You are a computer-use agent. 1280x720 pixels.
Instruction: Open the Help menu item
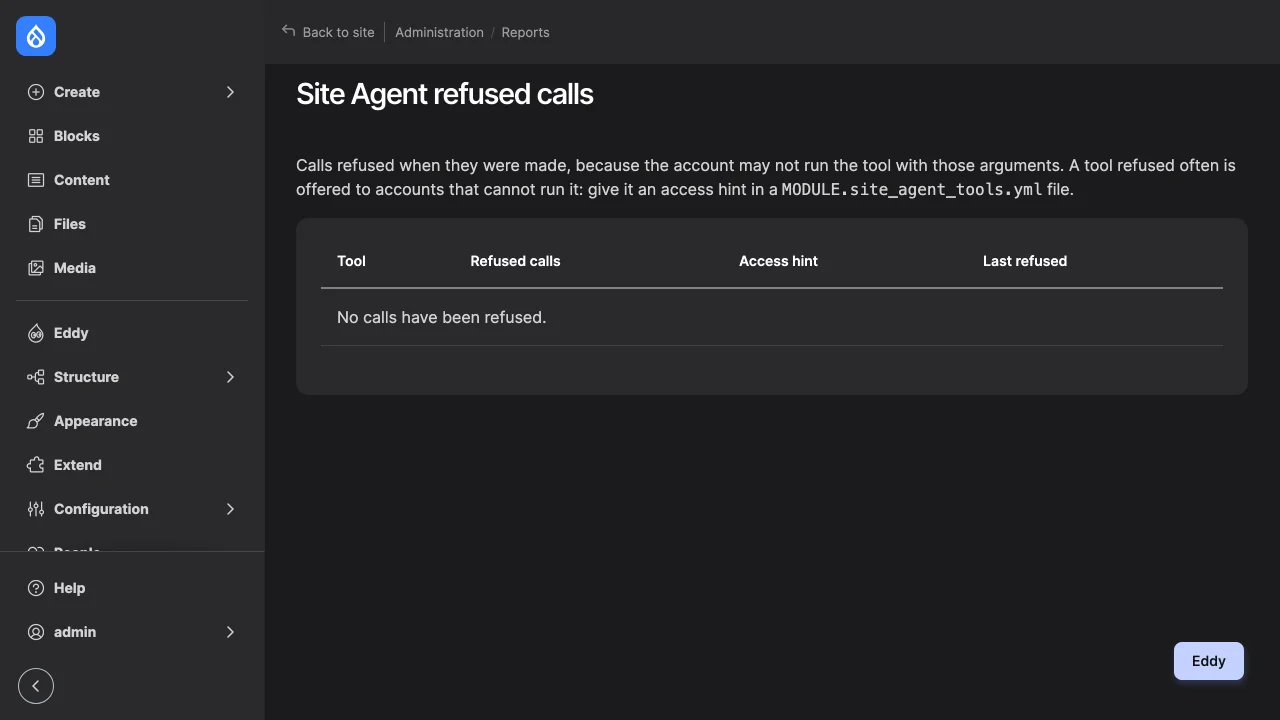pyautogui.click(x=132, y=588)
